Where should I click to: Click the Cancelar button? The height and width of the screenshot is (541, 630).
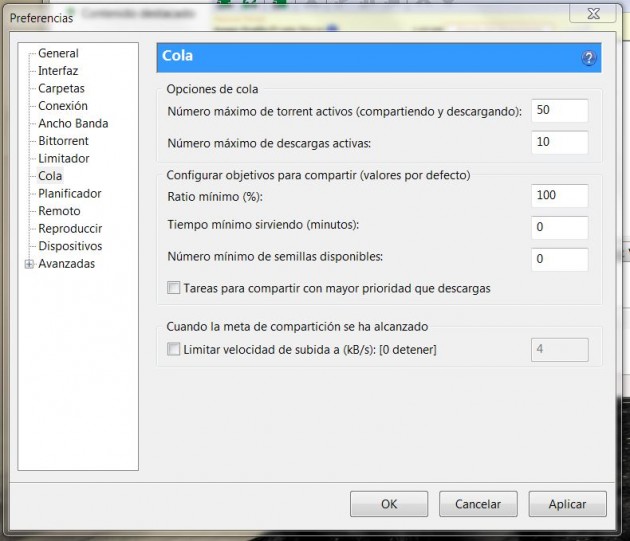tap(478, 504)
